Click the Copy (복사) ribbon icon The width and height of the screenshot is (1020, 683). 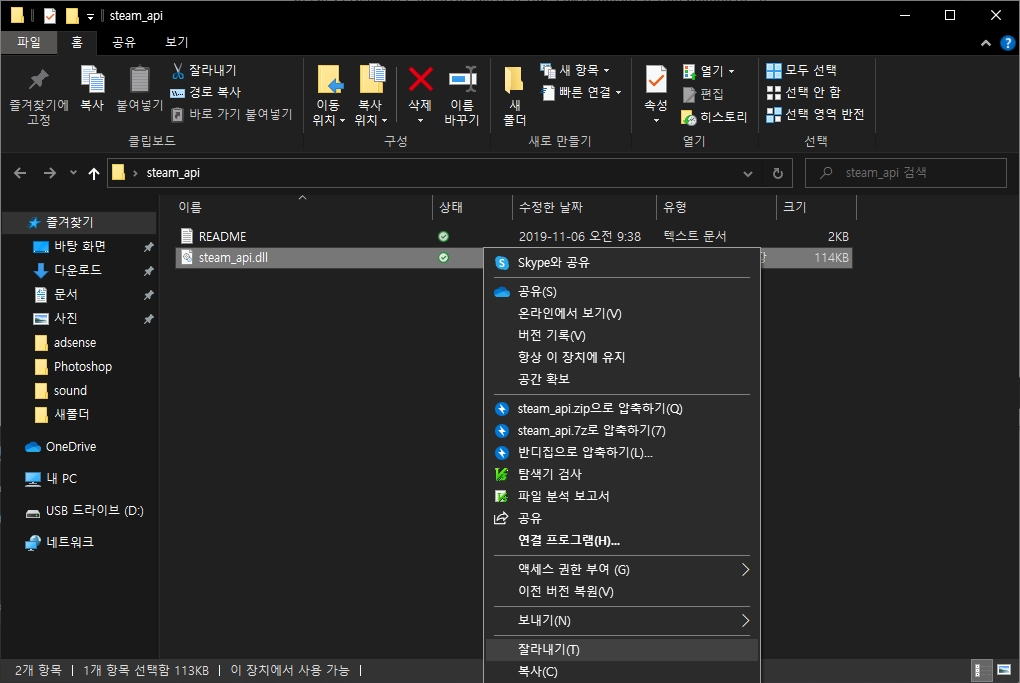(x=92, y=79)
